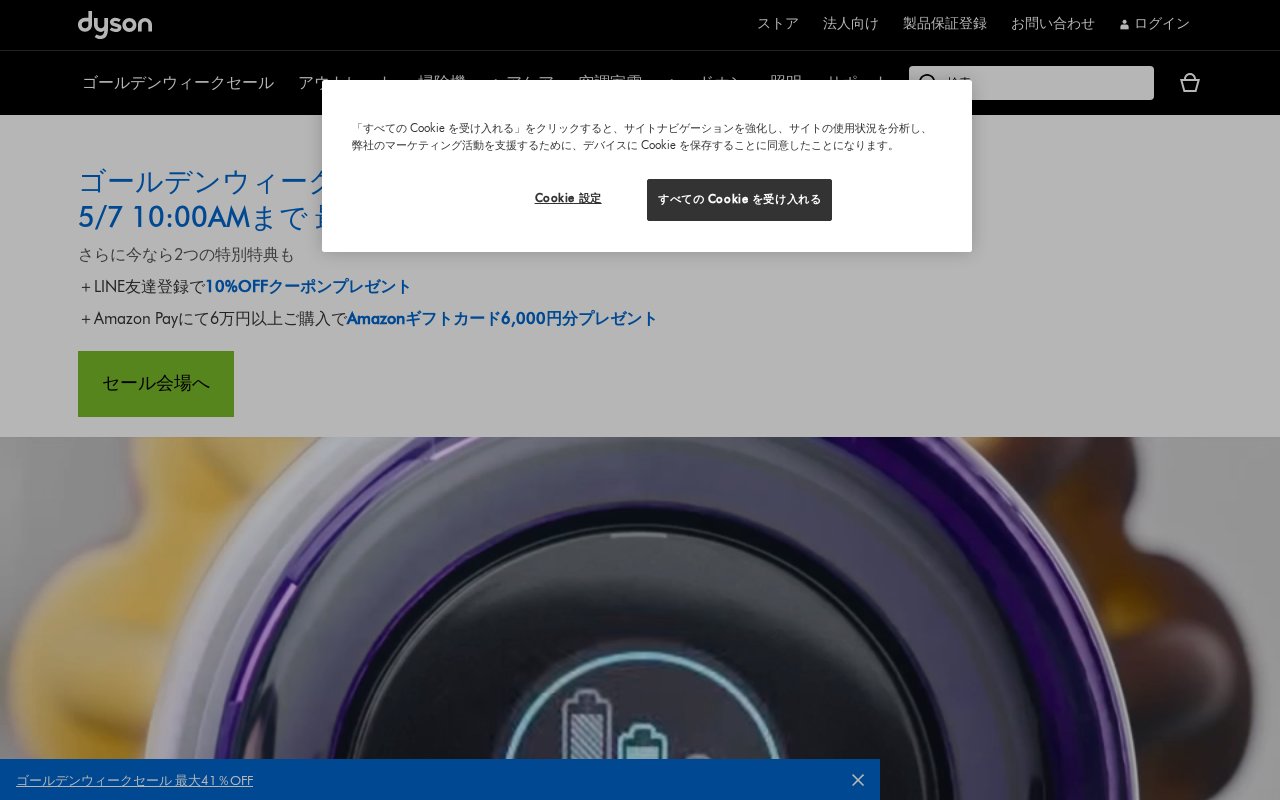Click 10%OFFクーポンプレゼント text
1280x800 pixels.
[308, 287]
